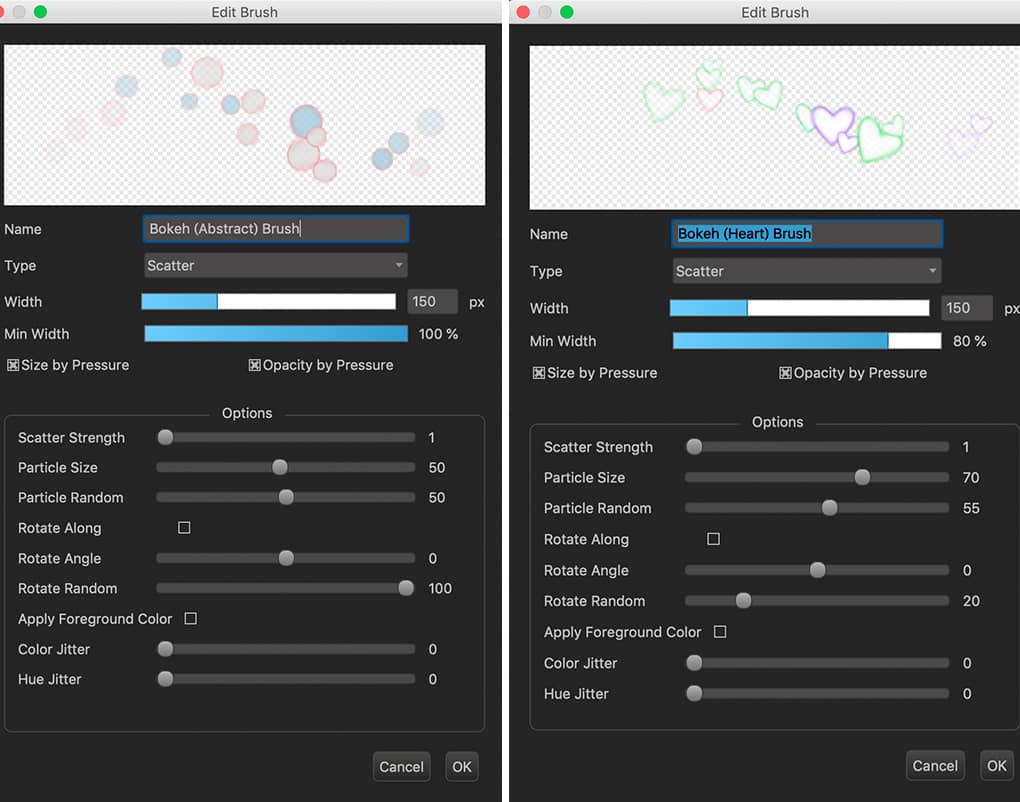This screenshot has height=802, width=1020.
Task: Open Type dropdown in Abstract brush window
Action: [276, 265]
